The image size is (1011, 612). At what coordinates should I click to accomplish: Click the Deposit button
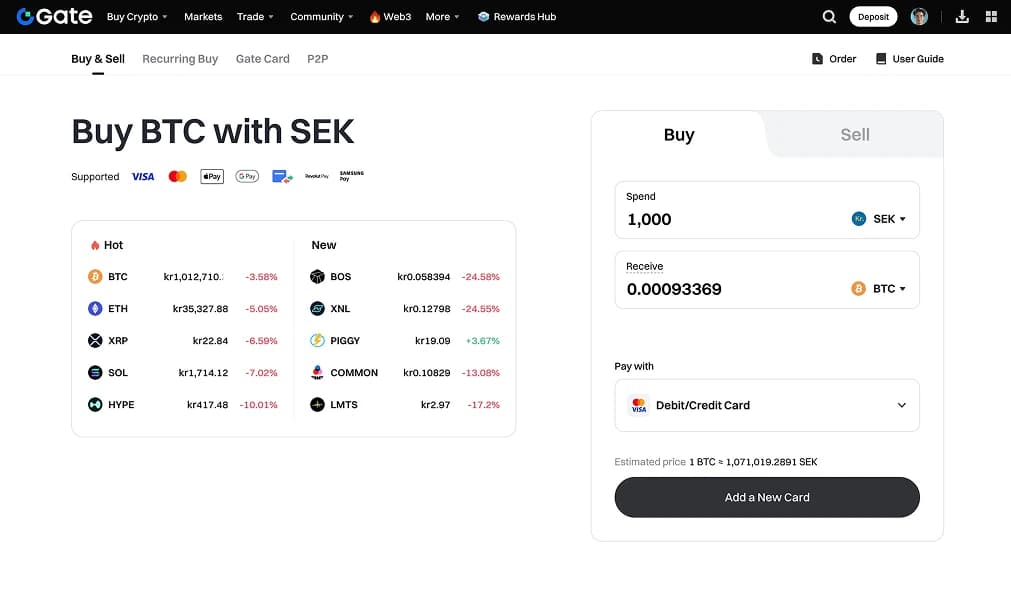873,17
